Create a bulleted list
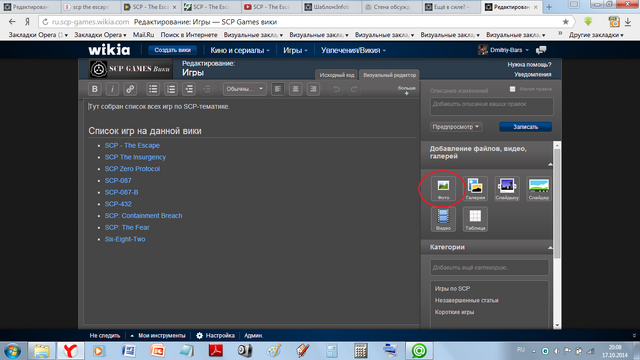Screen dimensions: 640x360 click(x=153, y=89)
